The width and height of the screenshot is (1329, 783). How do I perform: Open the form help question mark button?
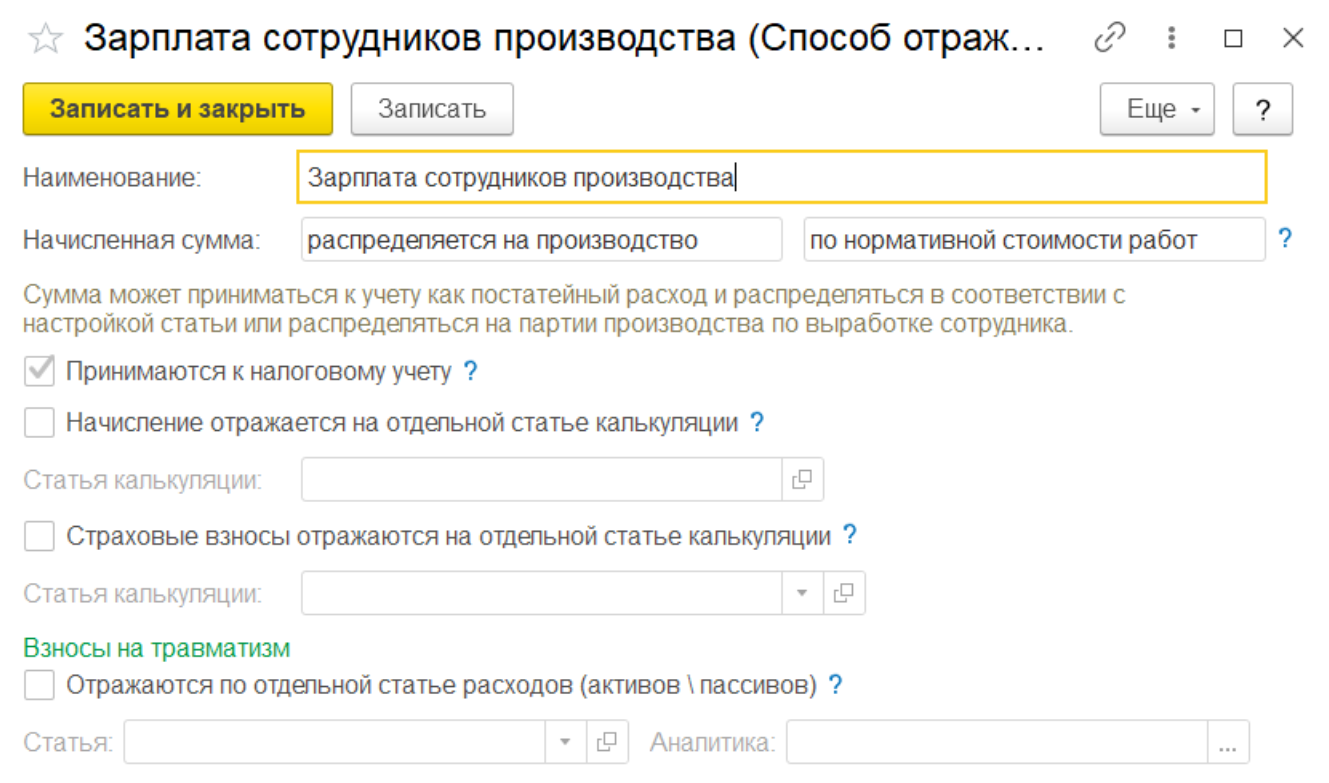[x=1262, y=109]
